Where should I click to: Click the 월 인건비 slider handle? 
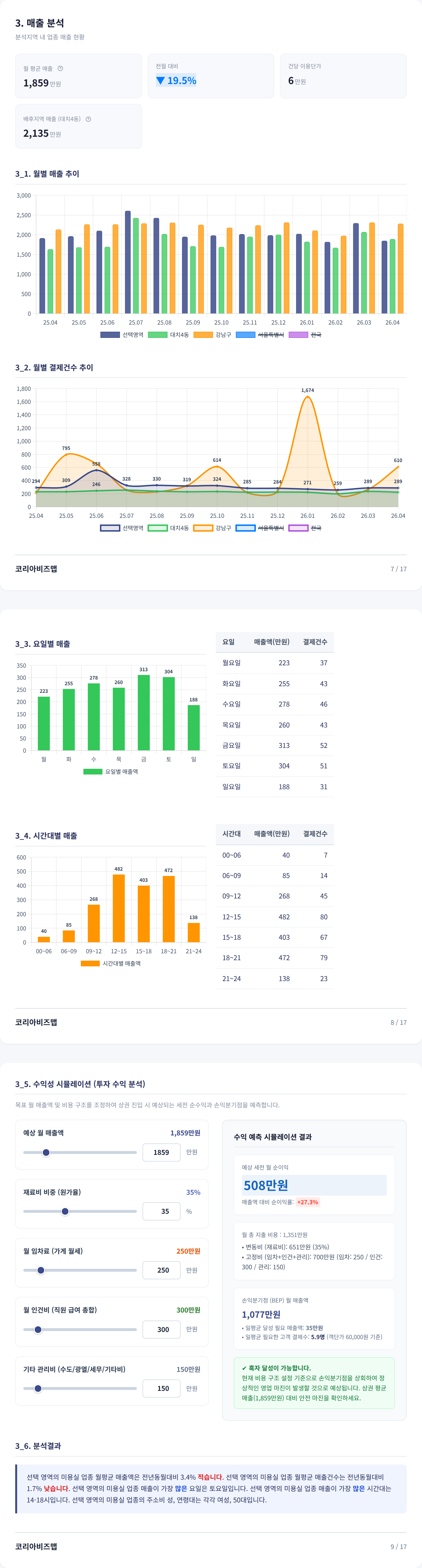pos(38,1329)
